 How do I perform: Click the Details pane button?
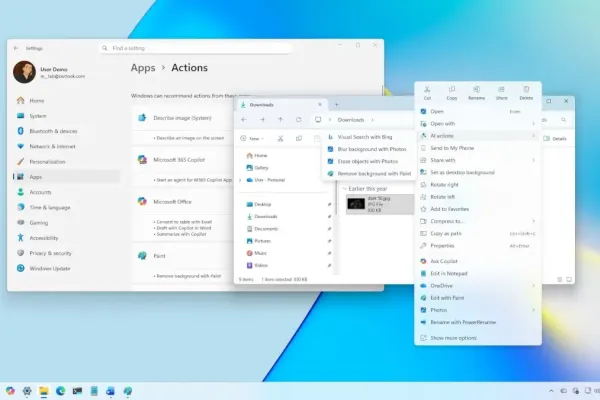[x=555, y=139]
